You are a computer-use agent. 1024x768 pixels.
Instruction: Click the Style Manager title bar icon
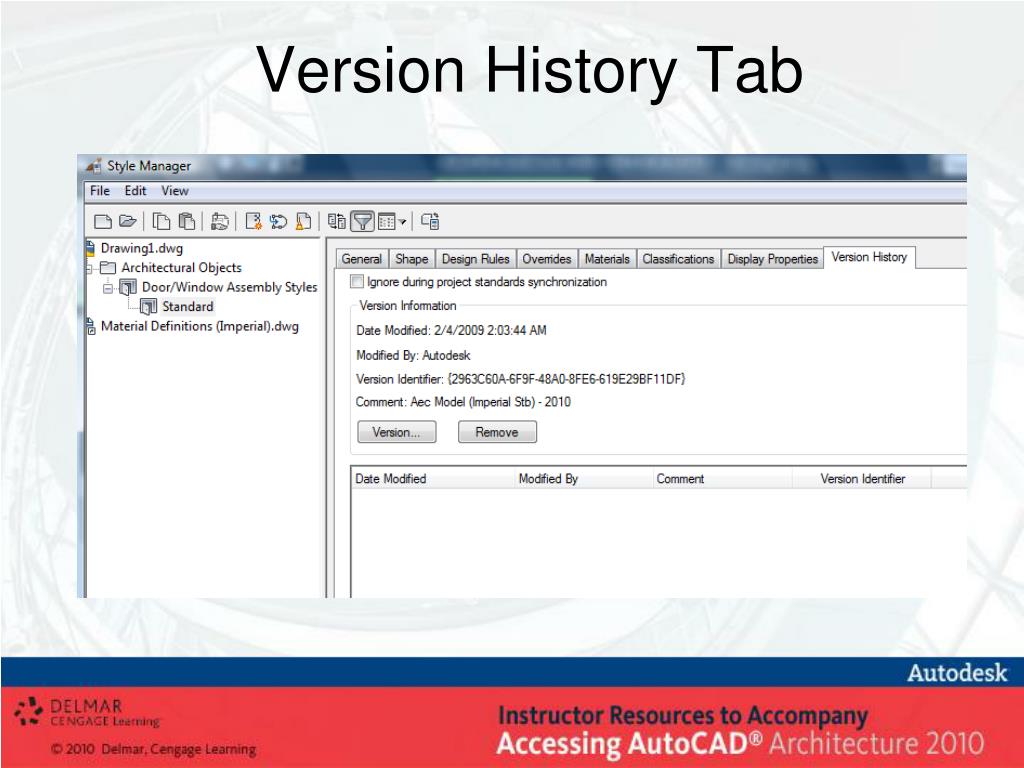pos(94,165)
